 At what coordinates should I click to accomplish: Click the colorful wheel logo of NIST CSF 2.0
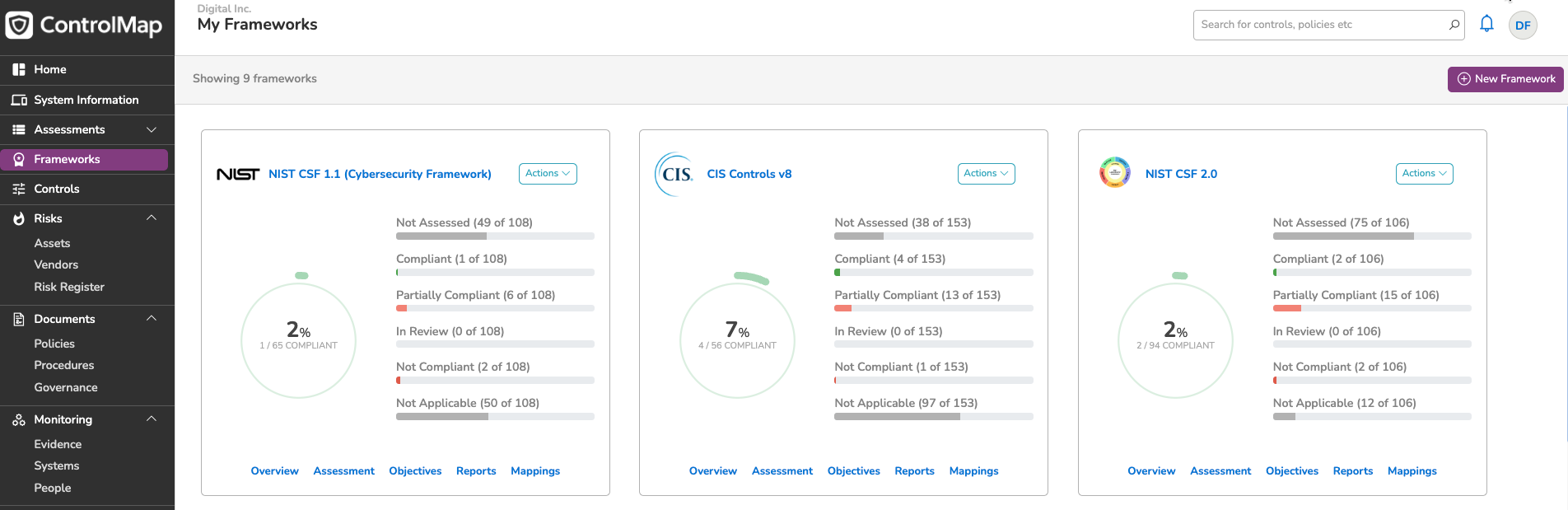pos(1115,173)
